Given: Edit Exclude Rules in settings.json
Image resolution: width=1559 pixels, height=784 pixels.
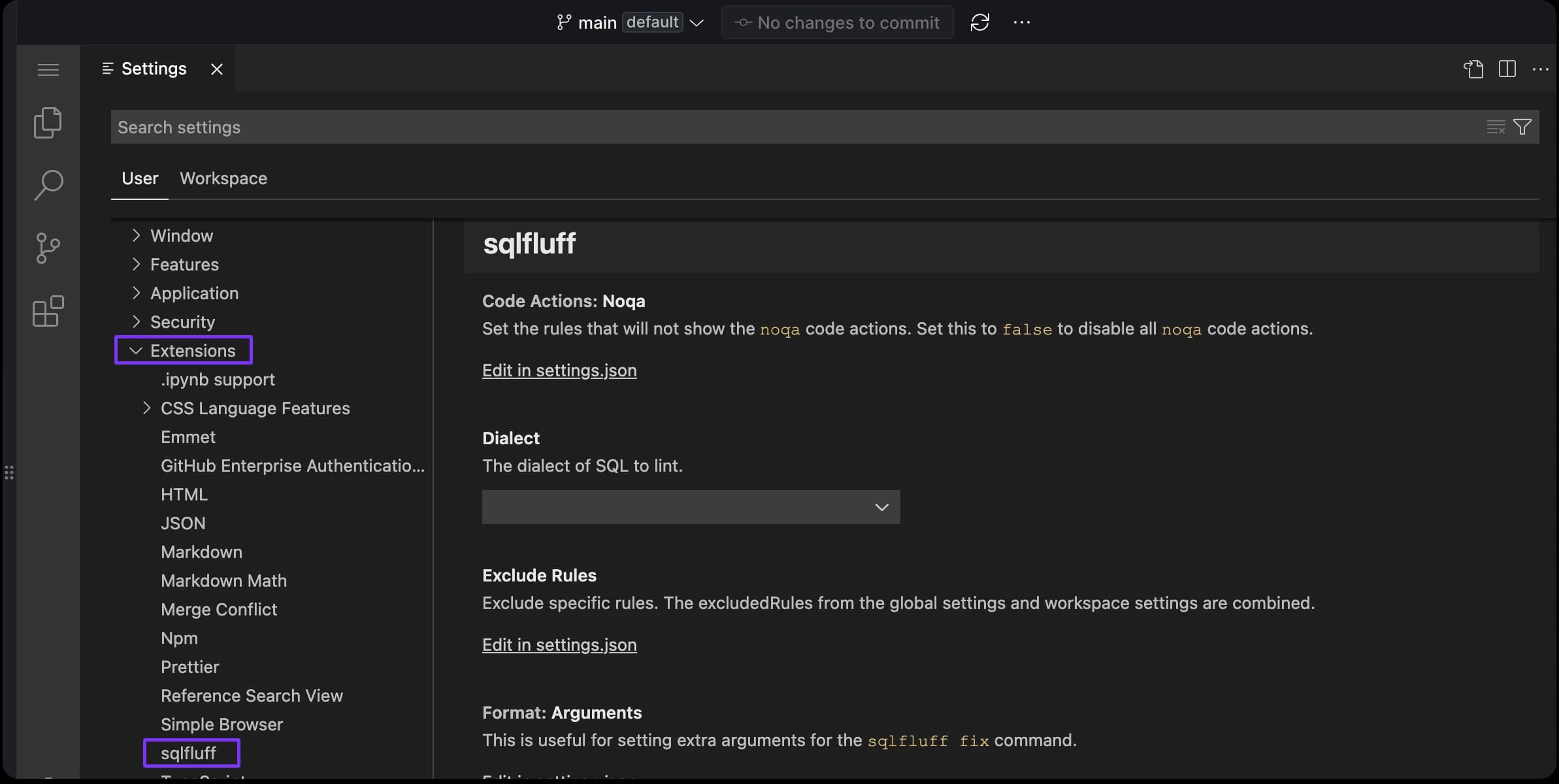Looking at the screenshot, I should (559, 645).
